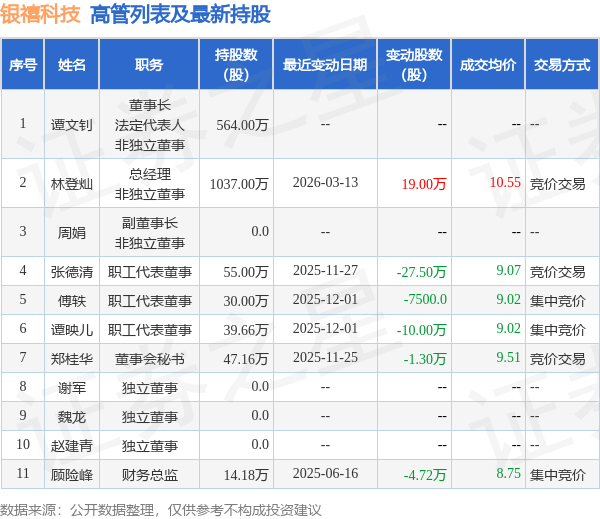This screenshot has height=519, width=600.
Task: Click the 数据来源 footer note
Action: (161, 510)
